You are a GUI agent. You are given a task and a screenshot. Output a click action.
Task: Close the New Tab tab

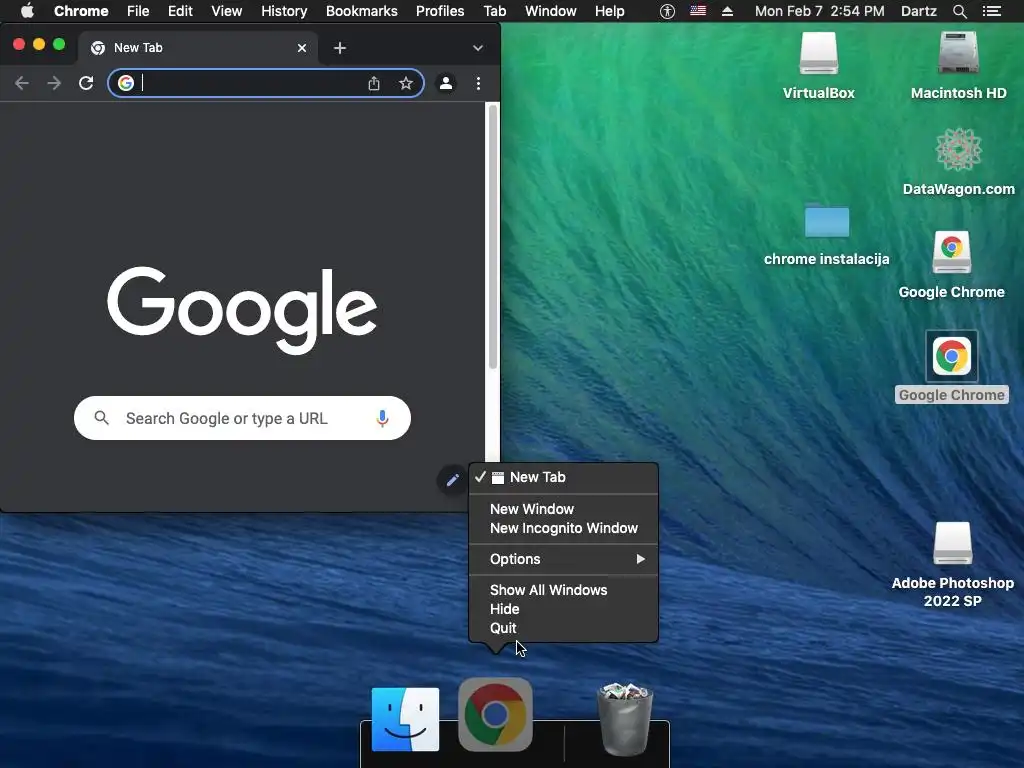302,48
